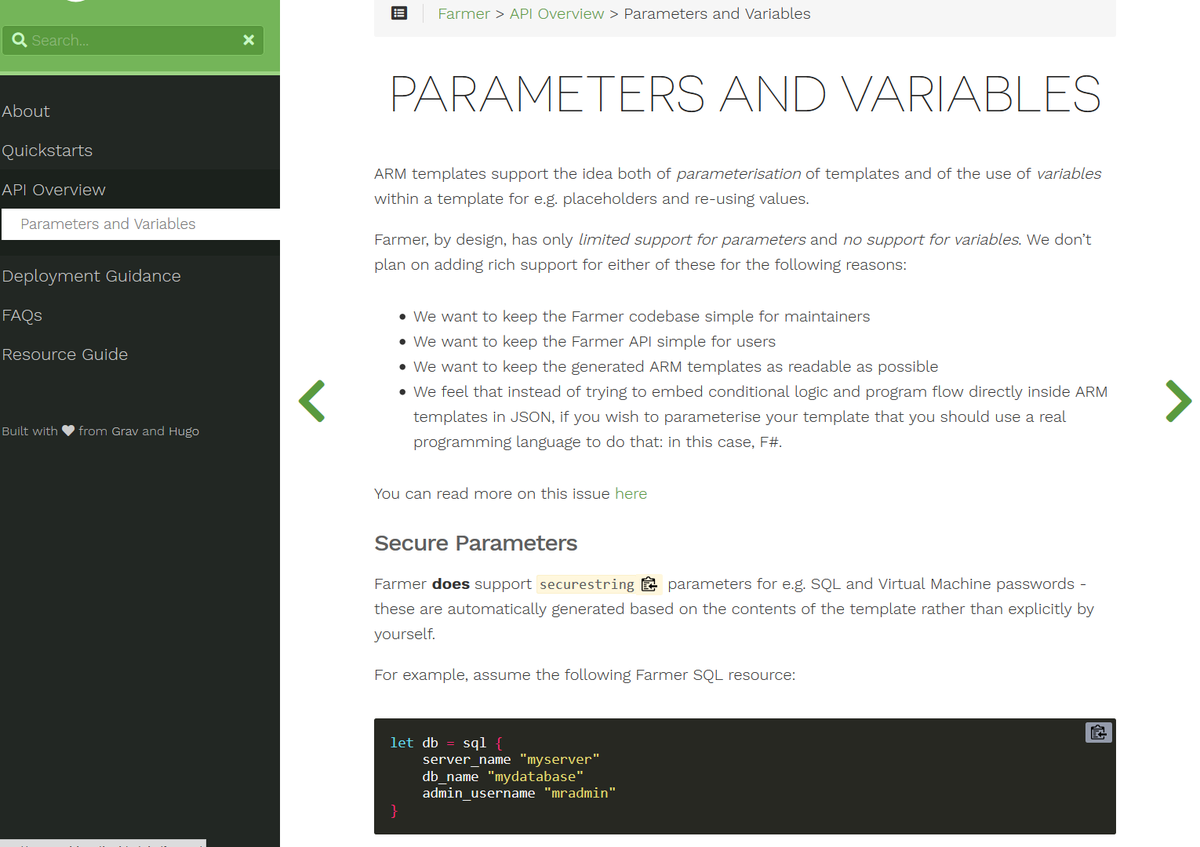The image size is (1200, 847).
Task: Click 'Parameters and Variables' breadcrumb text
Action: pos(717,14)
